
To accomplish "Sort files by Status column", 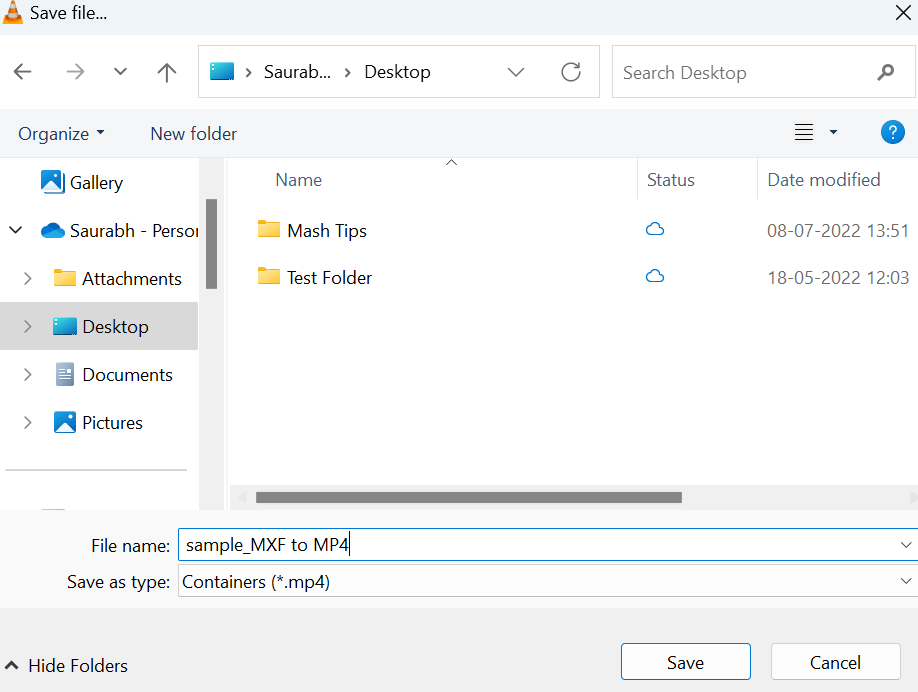I will 670,180.
